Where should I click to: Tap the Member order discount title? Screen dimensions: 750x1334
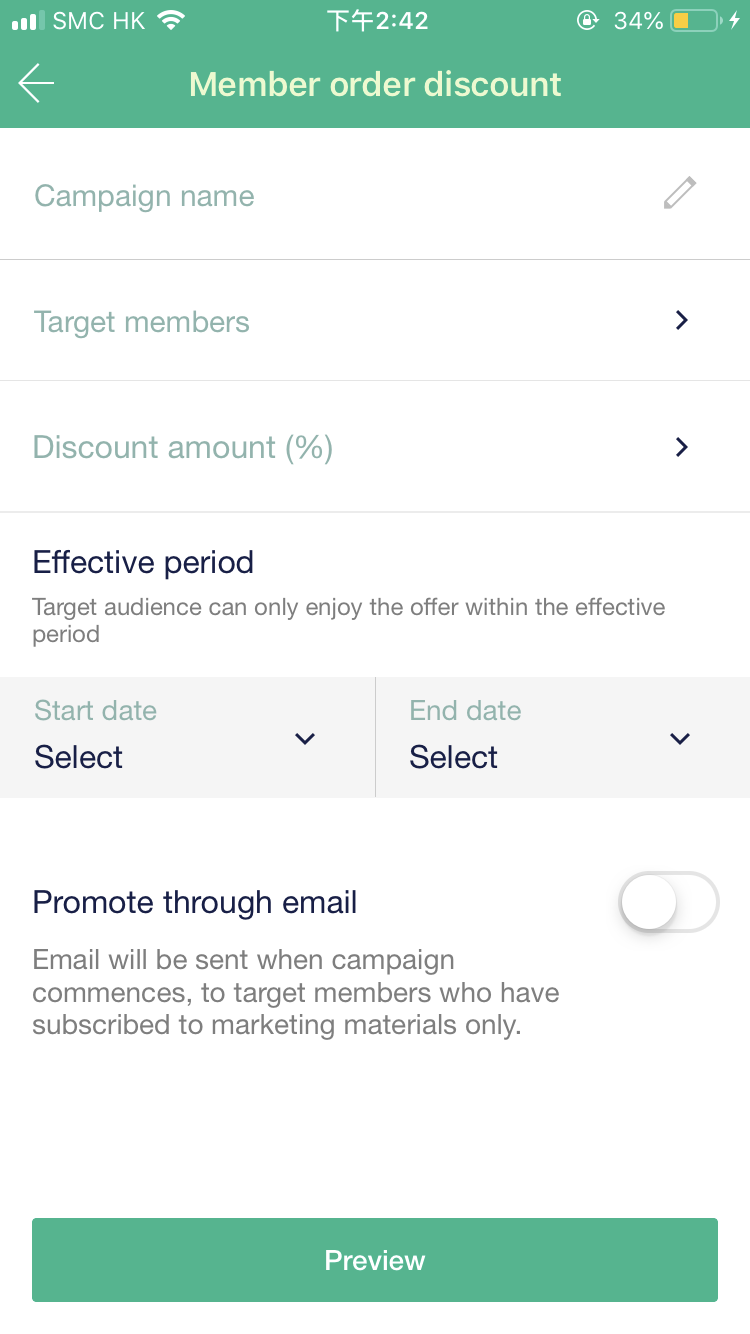pyautogui.click(x=375, y=84)
